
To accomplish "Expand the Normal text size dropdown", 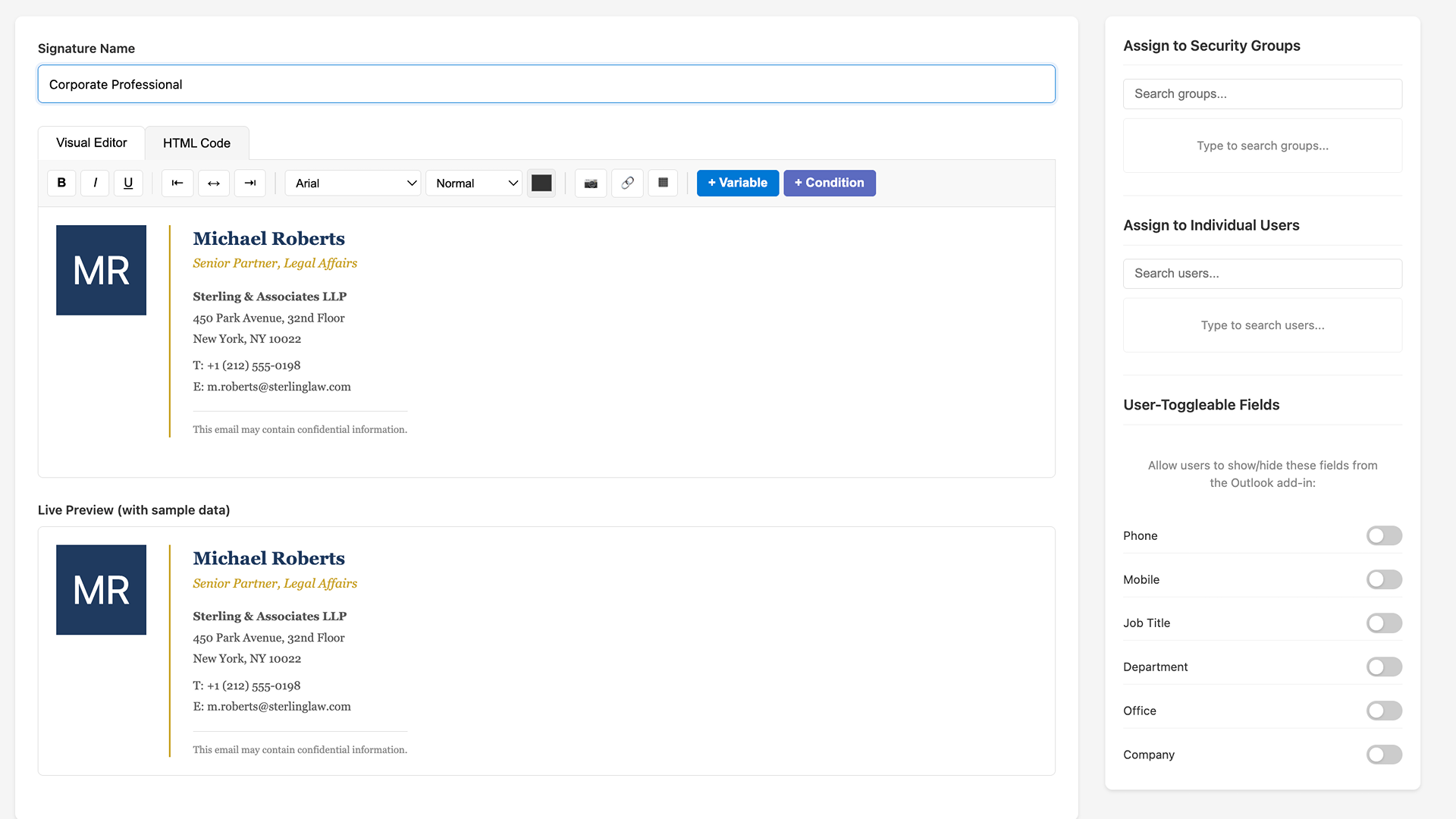I will pos(474,183).
